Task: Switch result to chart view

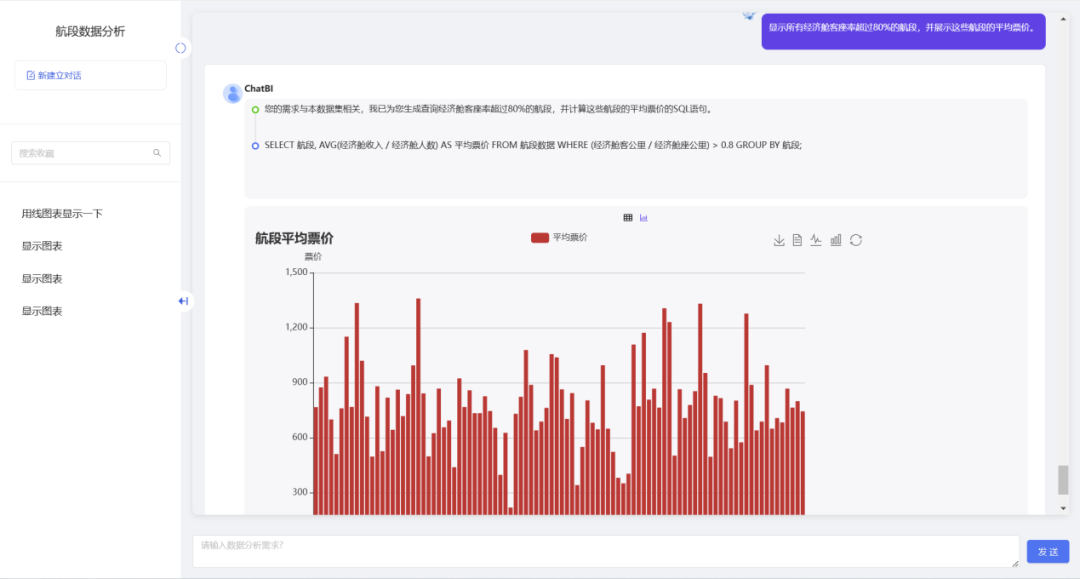Action: 644,217
